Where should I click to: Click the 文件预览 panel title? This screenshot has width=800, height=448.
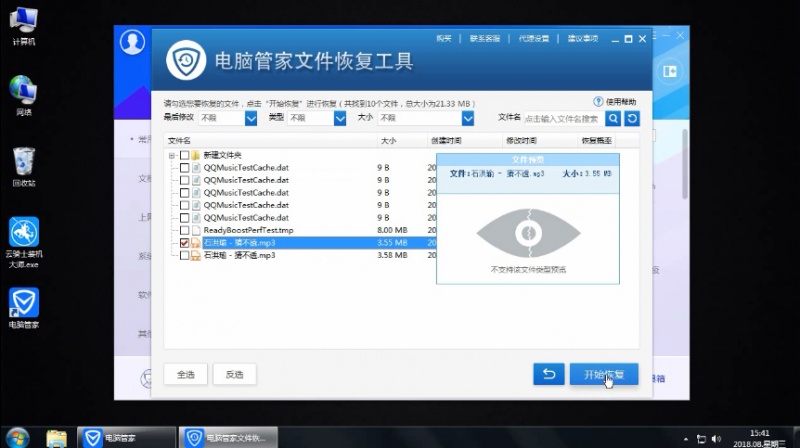tap(528, 160)
